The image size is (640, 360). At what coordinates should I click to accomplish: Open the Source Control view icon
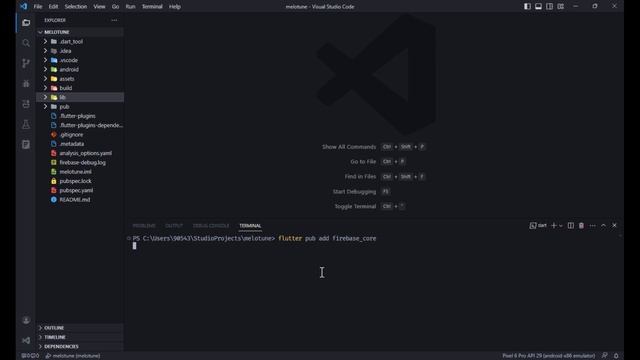coord(26,63)
